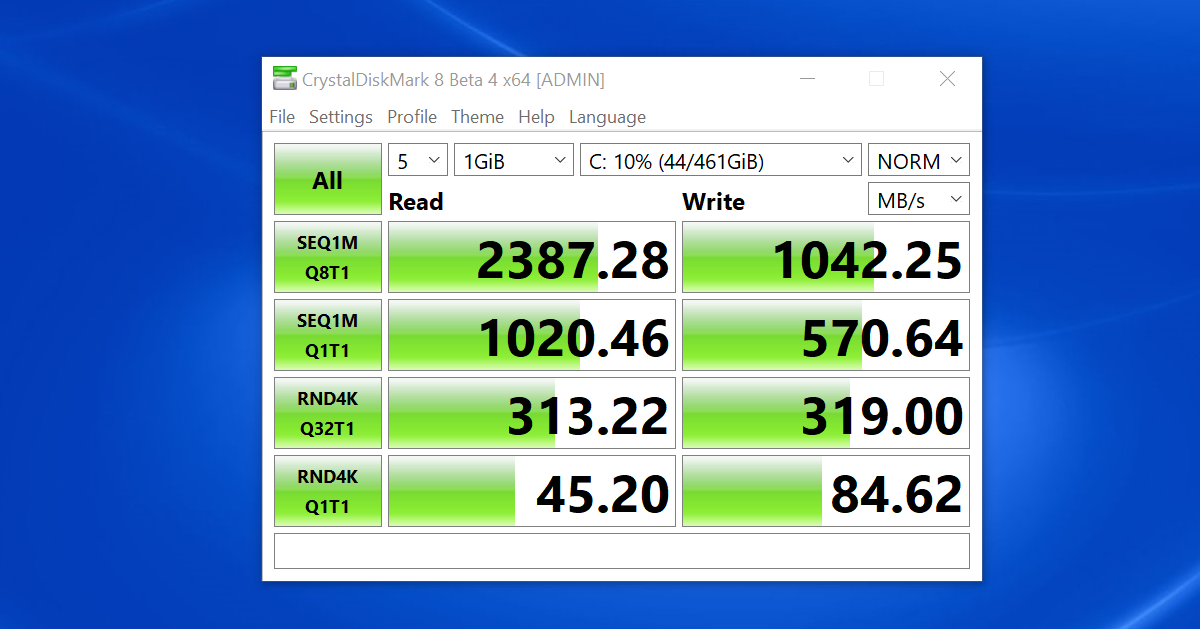
Task: Close the CrystalDiskMark window
Action: 947,79
